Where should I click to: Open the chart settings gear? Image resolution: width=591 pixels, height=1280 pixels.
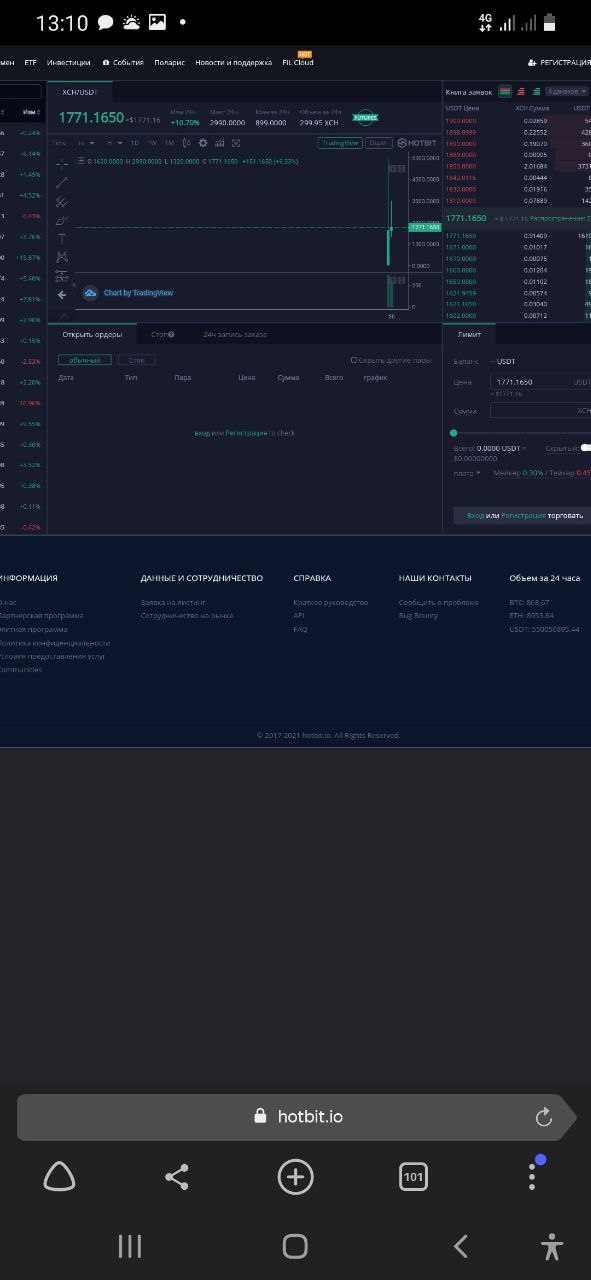pos(203,143)
